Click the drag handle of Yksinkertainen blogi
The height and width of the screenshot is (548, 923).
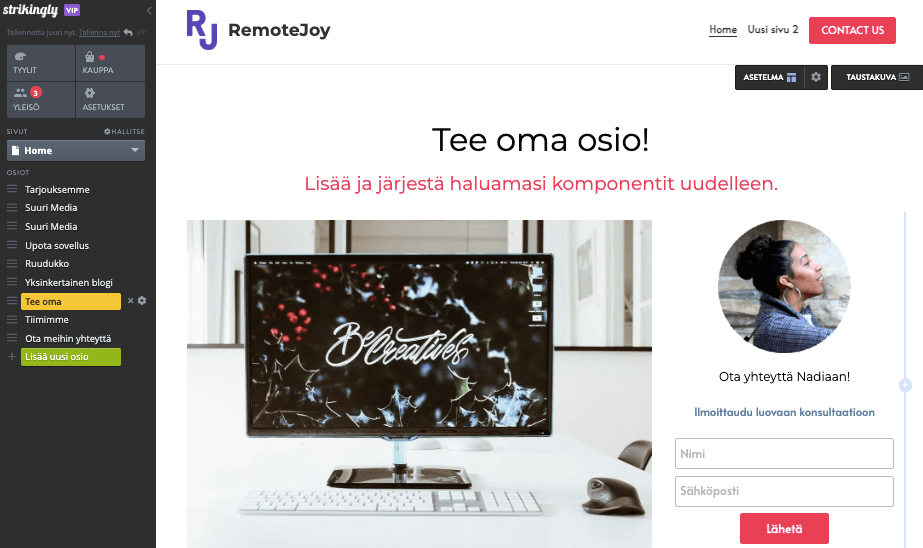12,282
